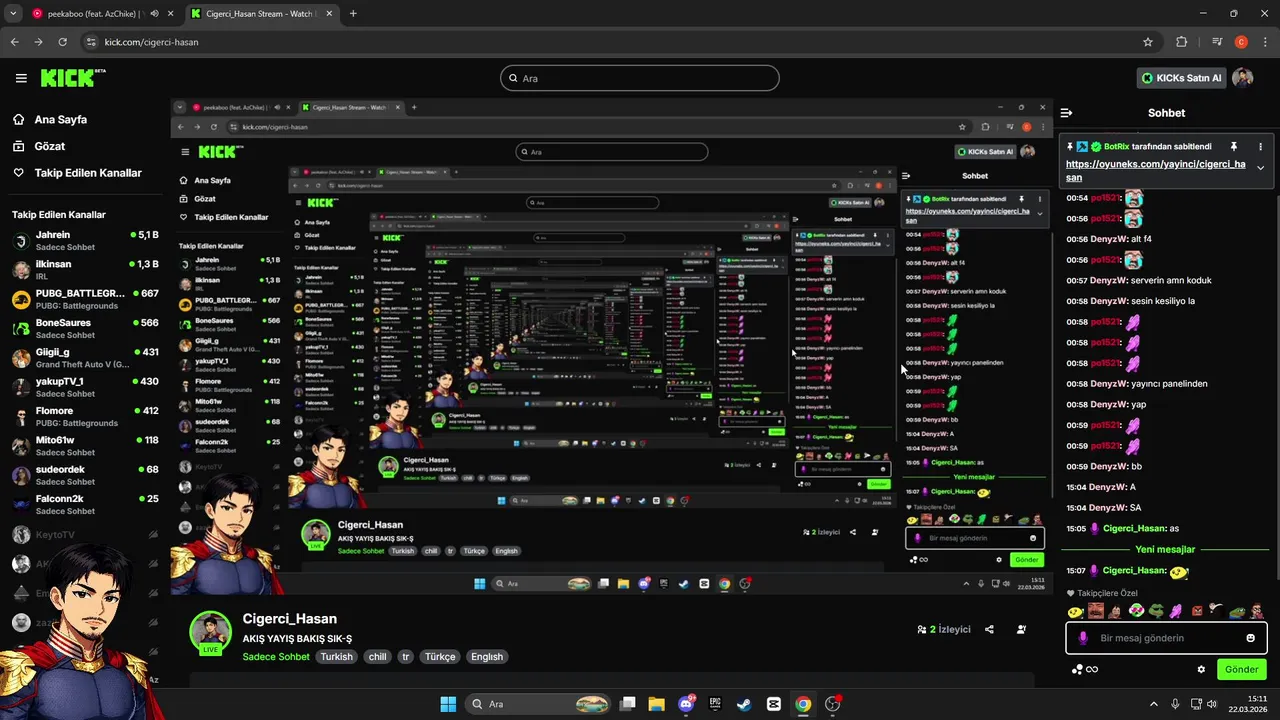
Task: Show hidden system tray icons
Action: pyautogui.click(x=1153, y=704)
